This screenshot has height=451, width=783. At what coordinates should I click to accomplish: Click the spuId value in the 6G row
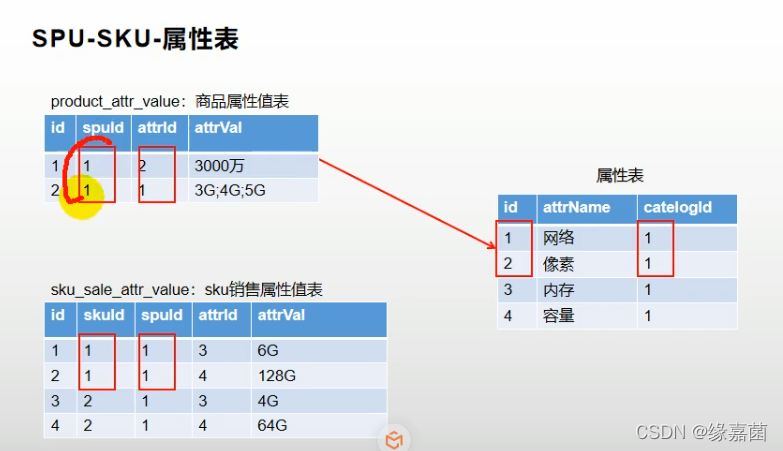coord(145,351)
